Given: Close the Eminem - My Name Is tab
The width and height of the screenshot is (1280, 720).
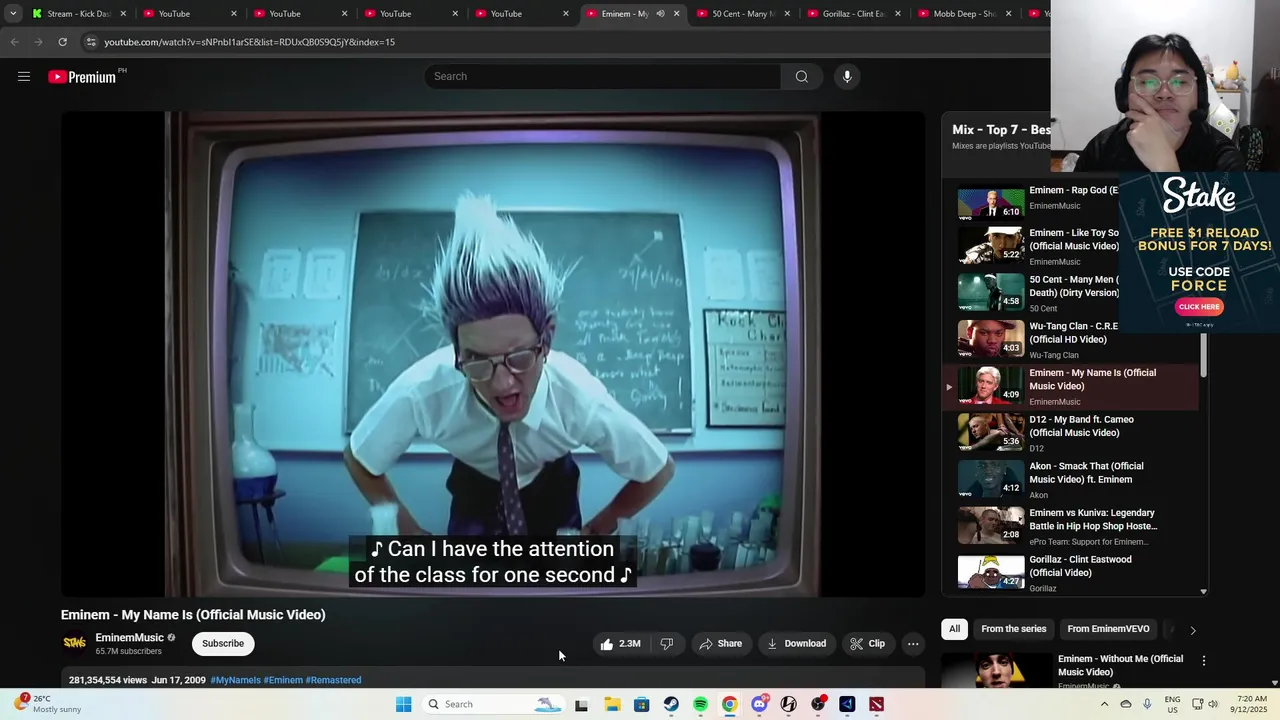Looking at the screenshot, I should coord(676,14).
